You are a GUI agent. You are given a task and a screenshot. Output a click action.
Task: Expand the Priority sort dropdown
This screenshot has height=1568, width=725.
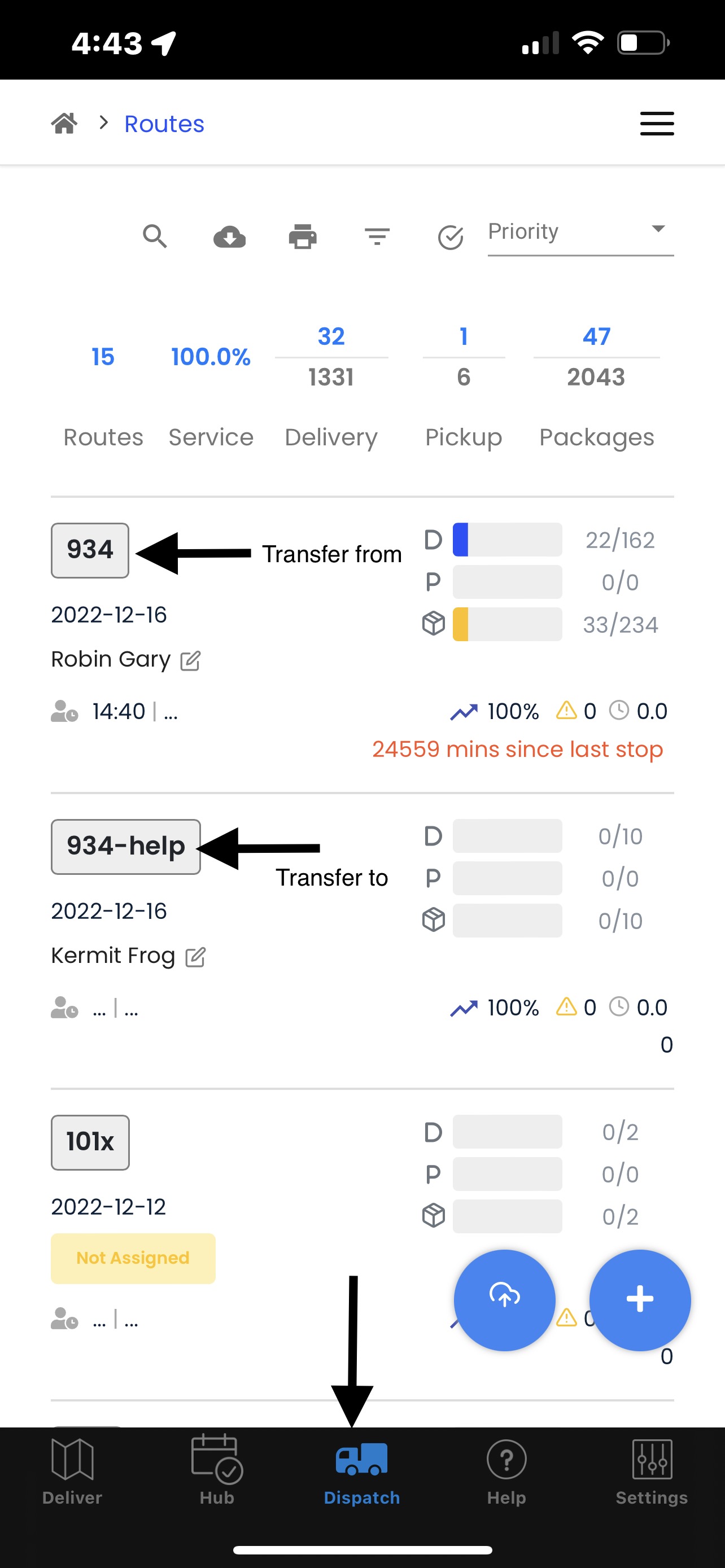click(580, 232)
